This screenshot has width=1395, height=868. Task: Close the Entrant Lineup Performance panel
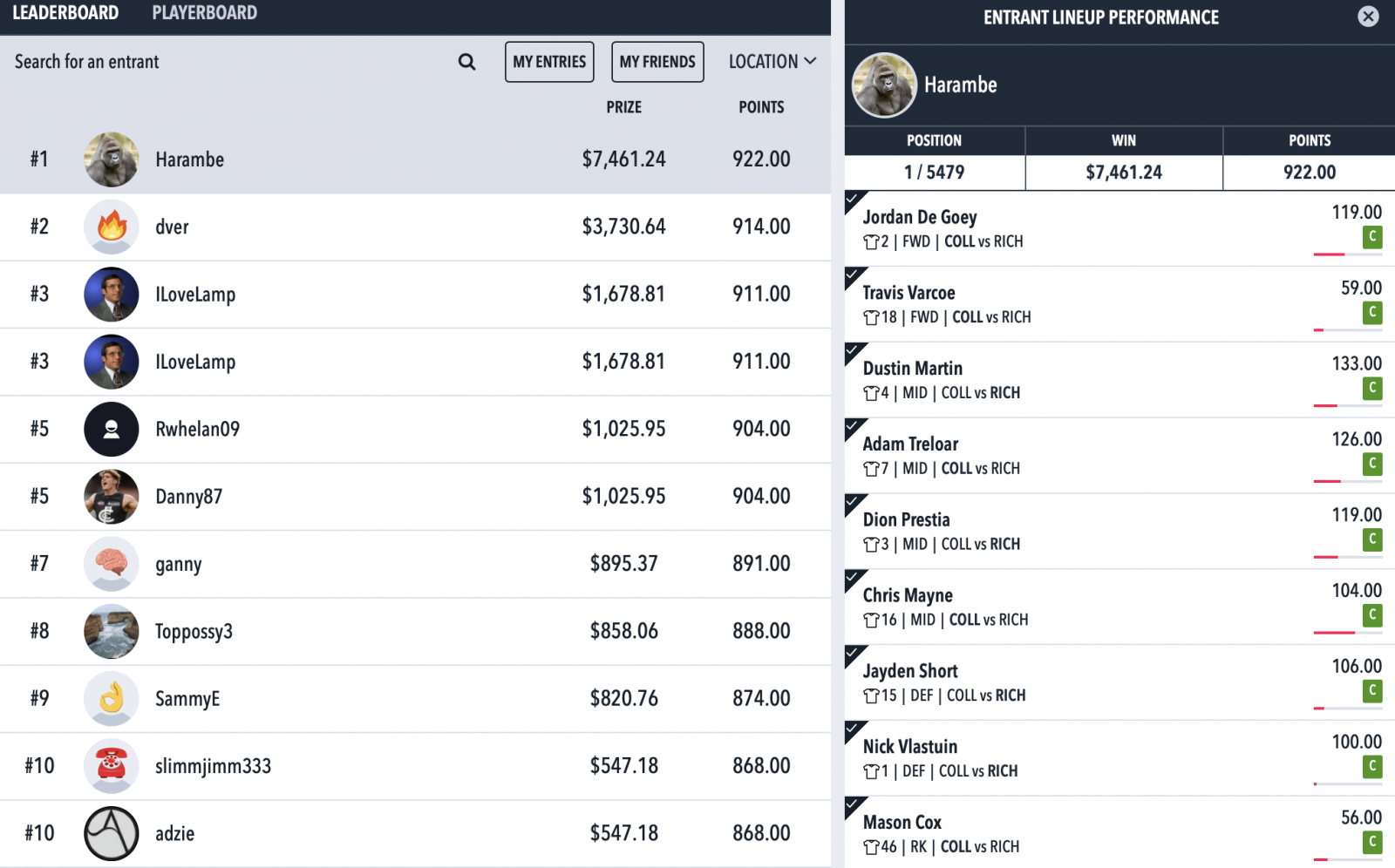1368,17
